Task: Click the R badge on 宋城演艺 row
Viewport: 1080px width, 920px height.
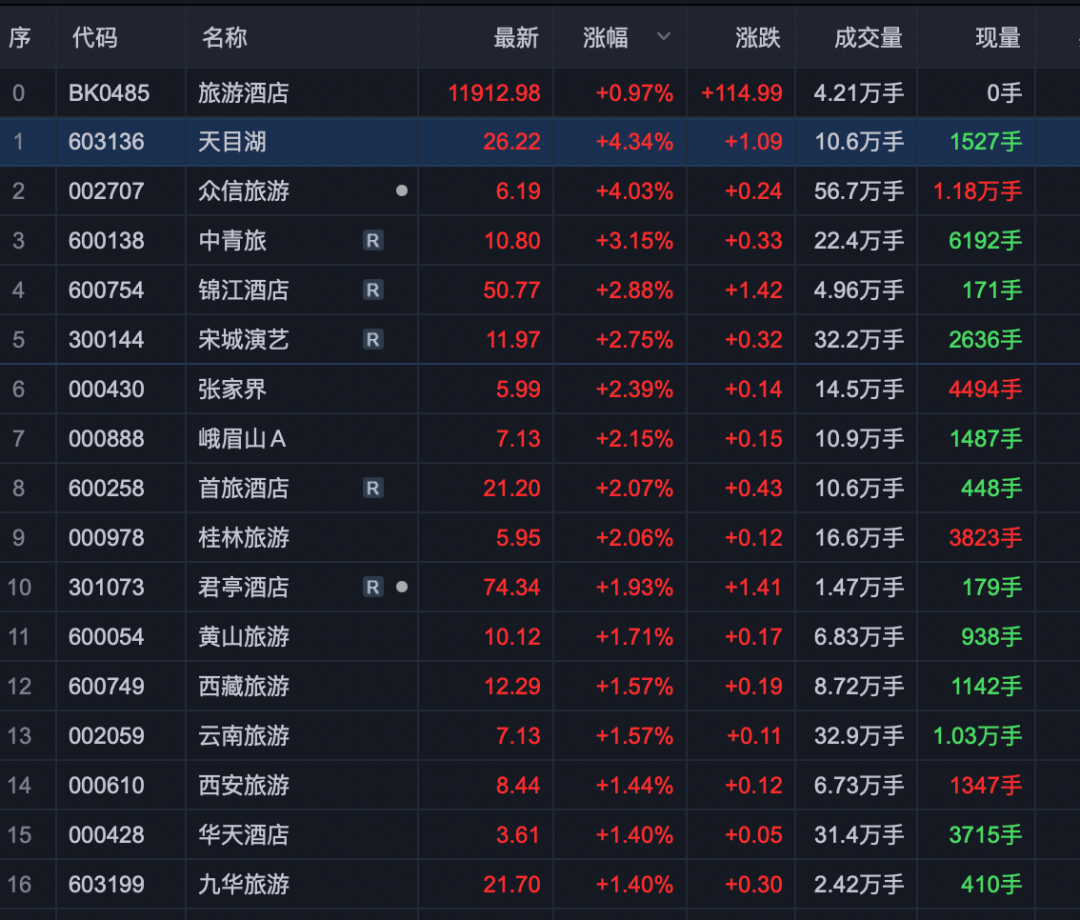Action: [373, 339]
